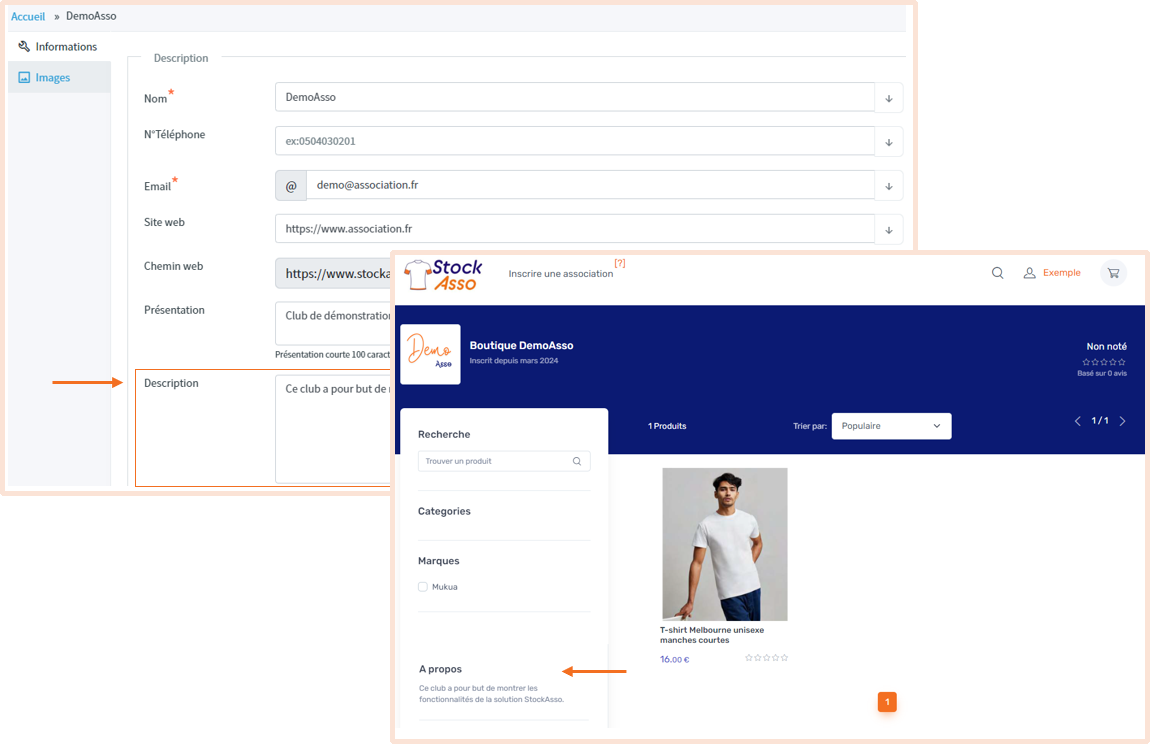Check the Mukua brand checkbox
Viewport: 1150px width, 744px height.
[x=422, y=587]
